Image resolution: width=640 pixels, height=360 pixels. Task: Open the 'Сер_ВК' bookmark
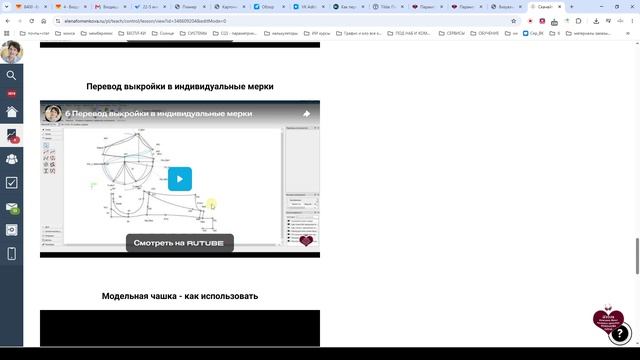(533, 33)
